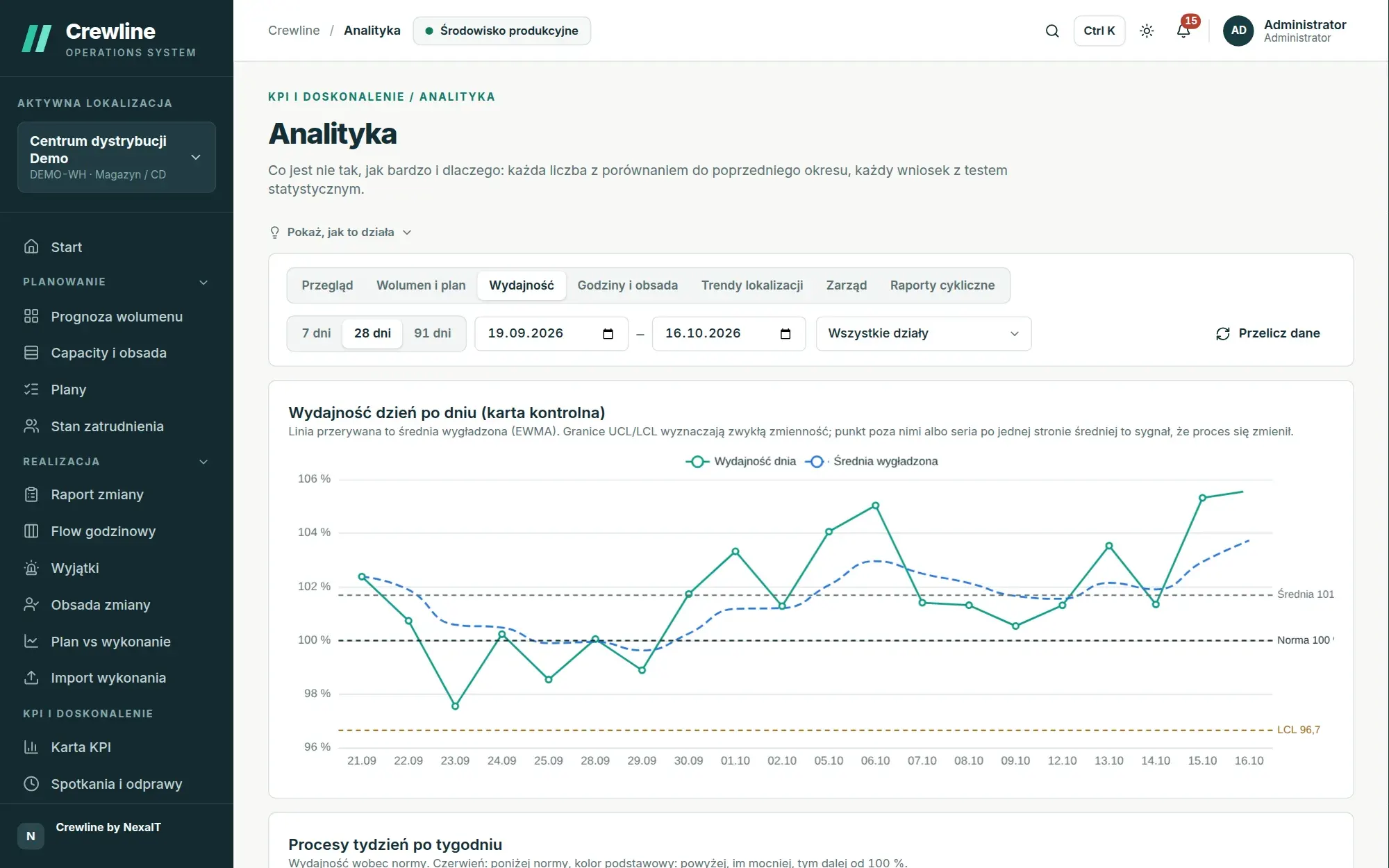Collapse the REALIZACJA sidebar section
The width and height of the screenshot is (1389, 868).
point(117,462)
